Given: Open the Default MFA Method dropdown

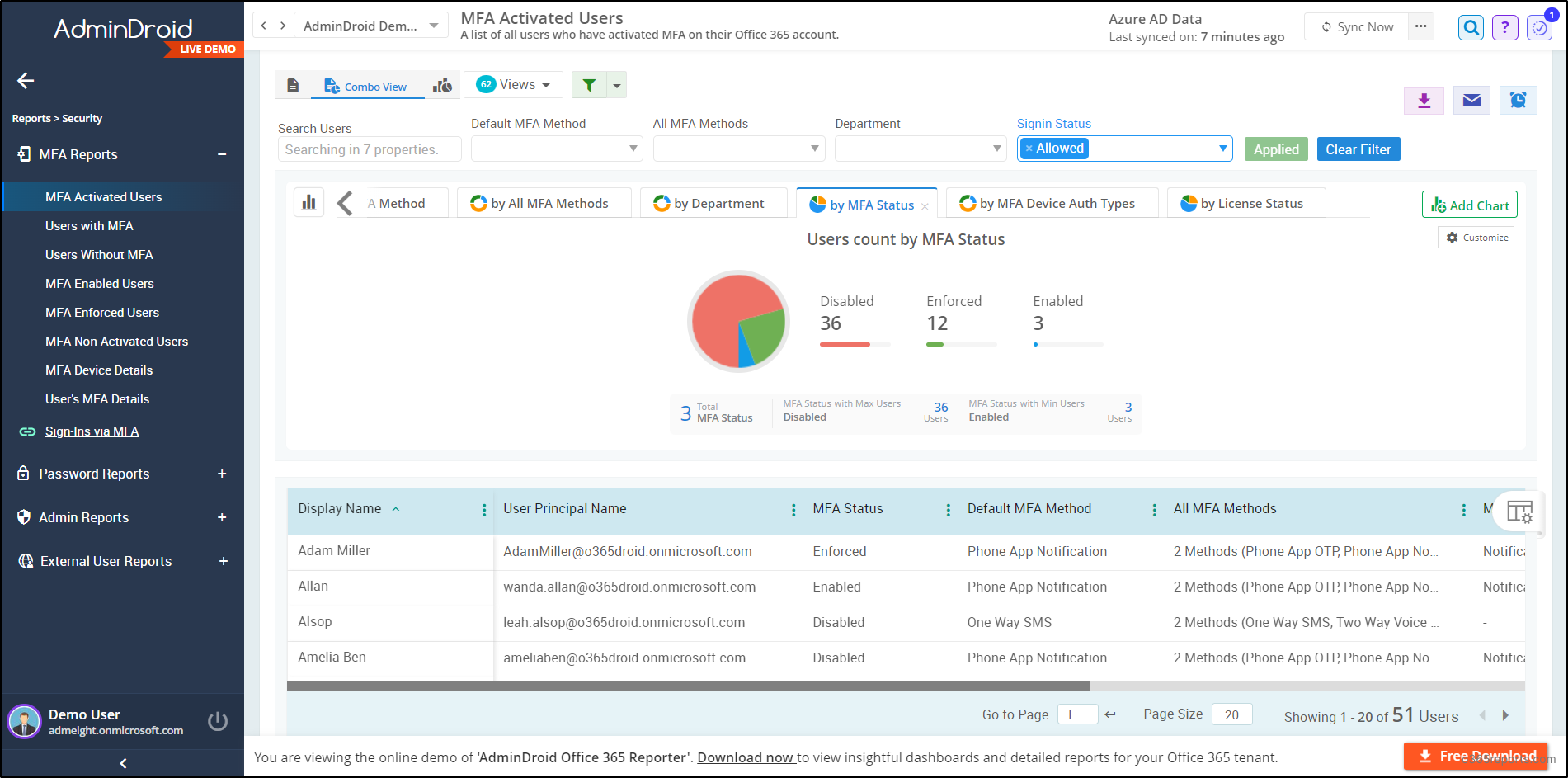Looking at the screenshot, I should pyautogui.click(x=557, y=149).
